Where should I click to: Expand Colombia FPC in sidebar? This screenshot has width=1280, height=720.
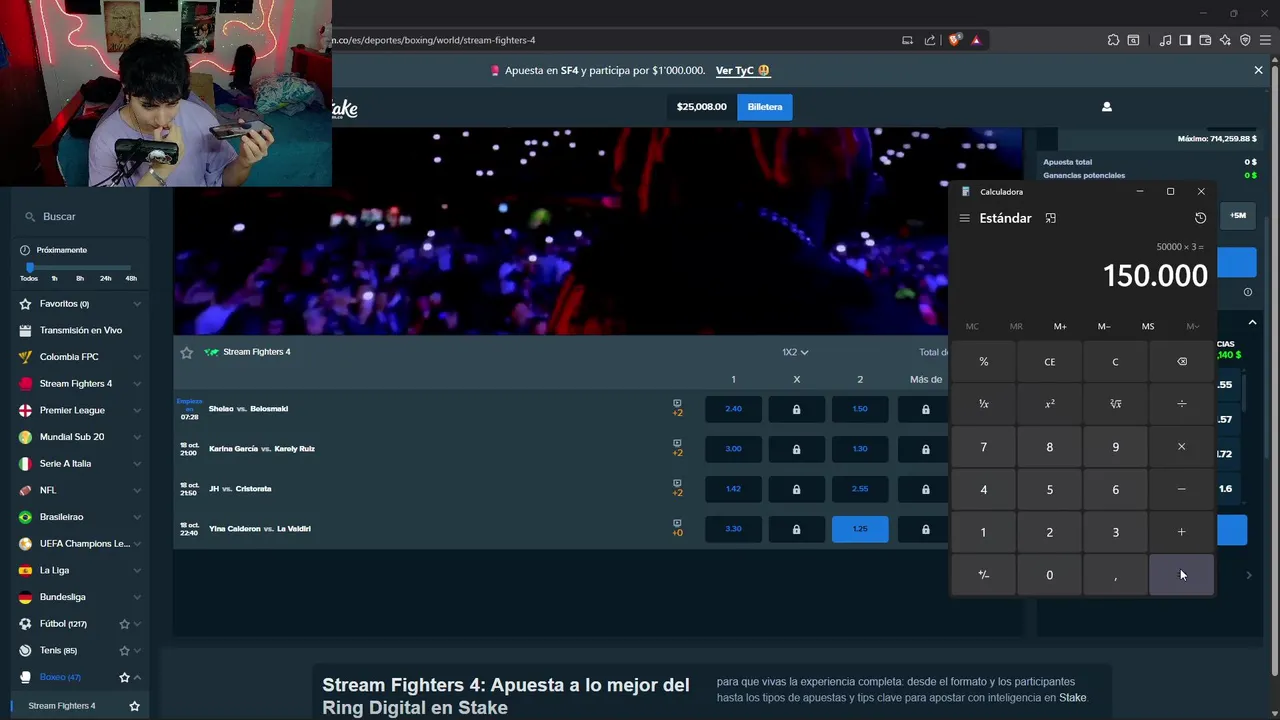(x=137, y=357)
